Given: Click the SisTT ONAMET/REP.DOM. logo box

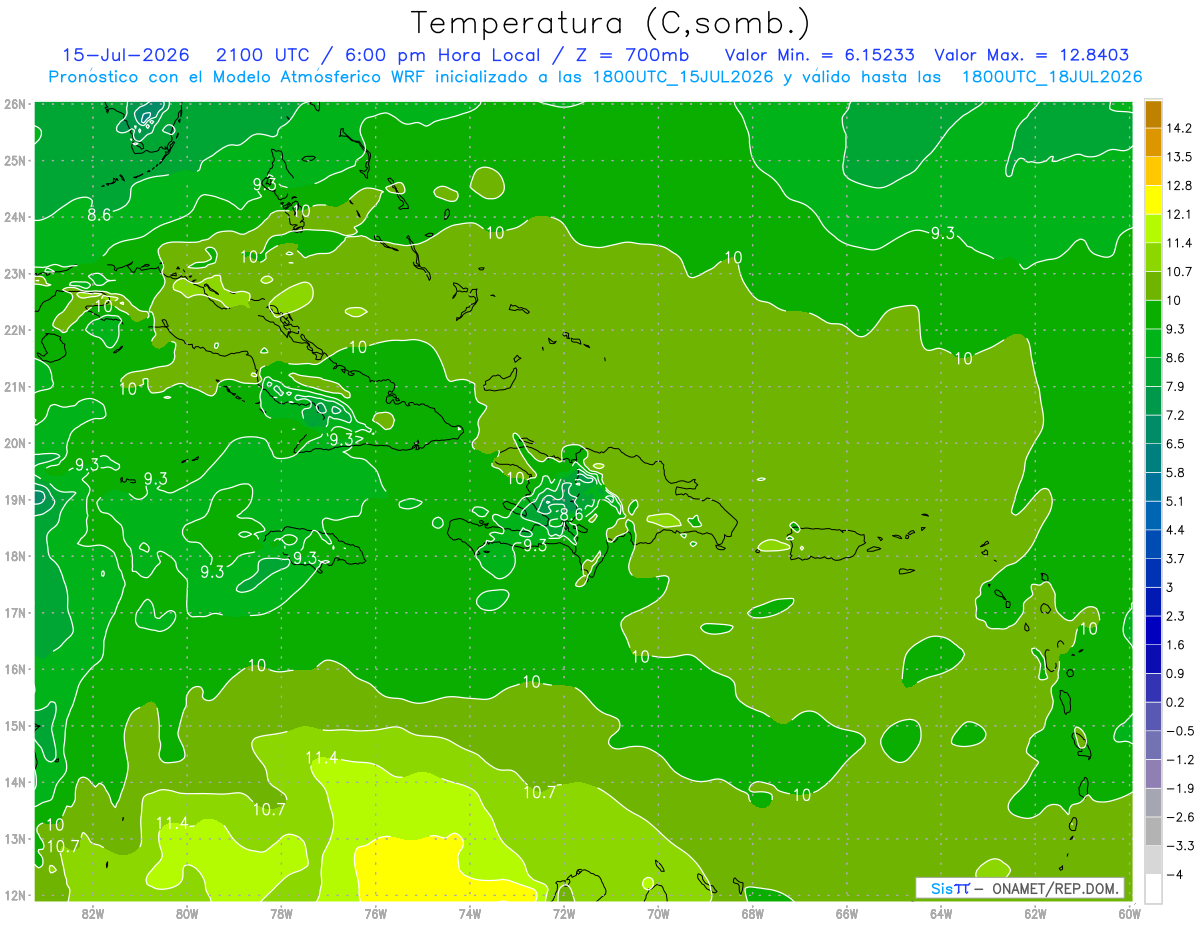Looking at the screenshot, I should [1019, 888].
